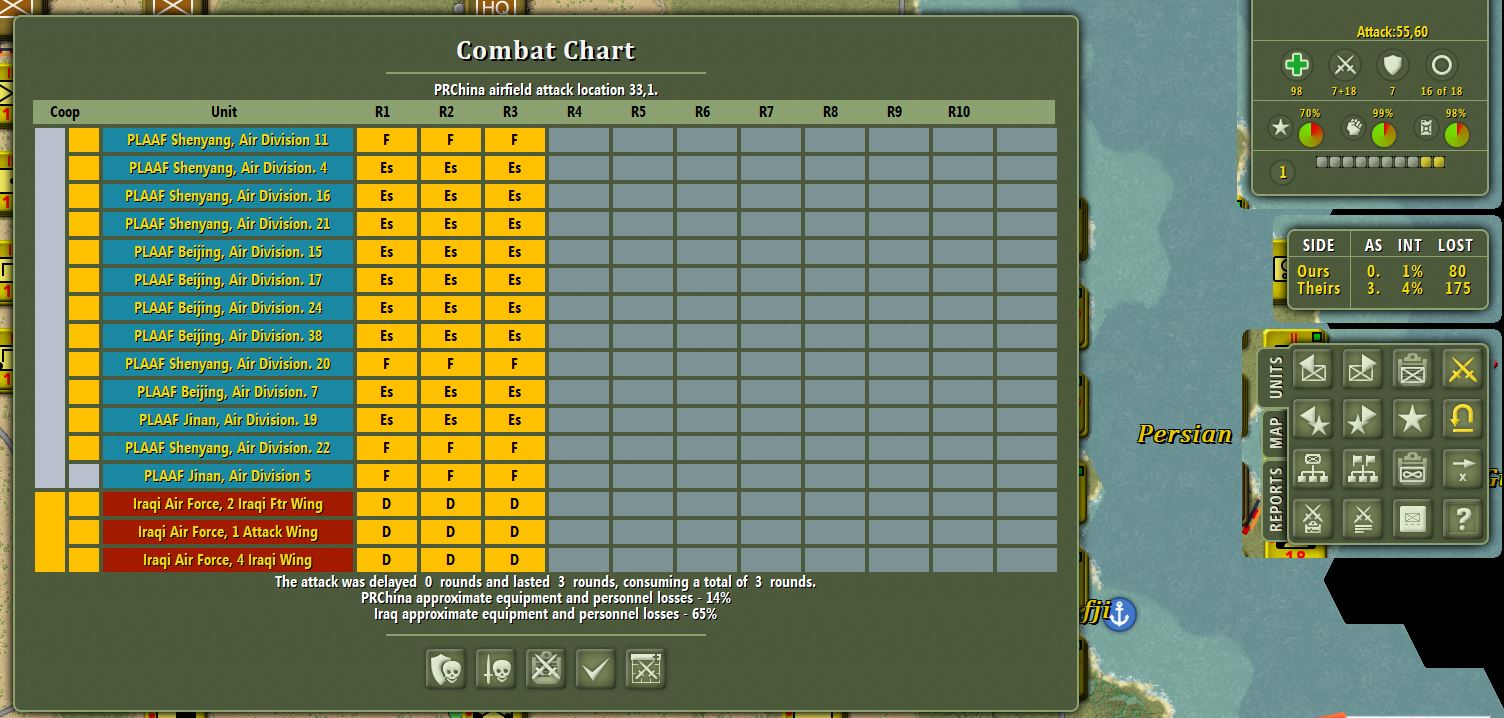Image resolution: width=1504 pixels, height=718 pixels.
Task: Click the plain star formation icon
Action: coord(1412,420)
